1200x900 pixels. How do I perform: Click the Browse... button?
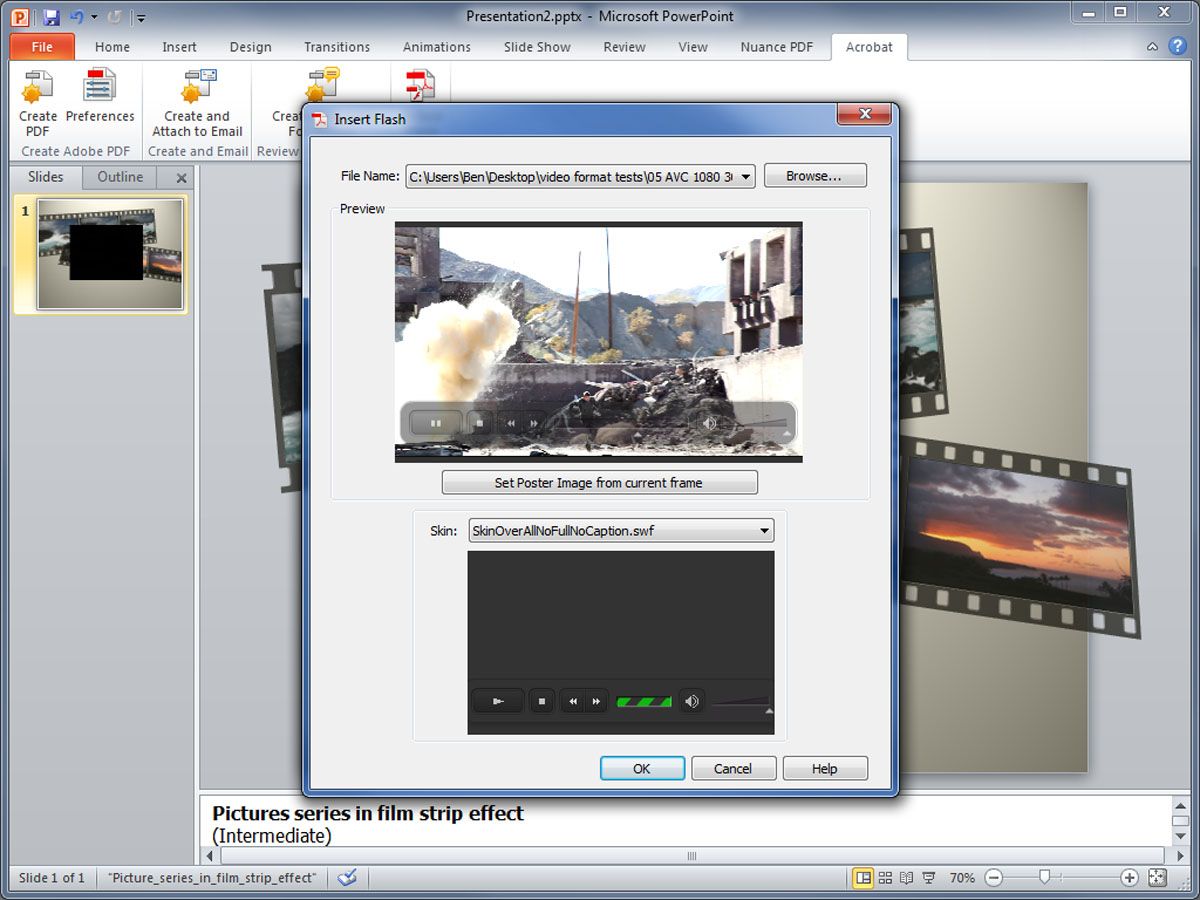pos(815,176)
